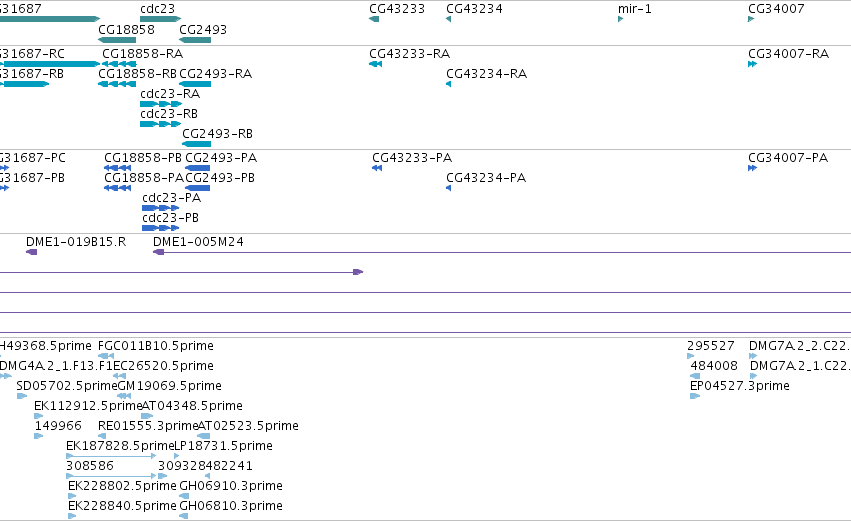Screen dimensions: 851x521
Task: Select the transcript label ending 31687-RB
Action: pos(32,74)
